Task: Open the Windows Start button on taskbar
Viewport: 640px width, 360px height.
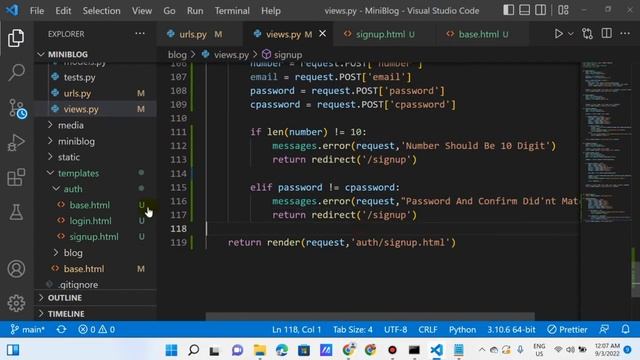Action: (171, 350)
